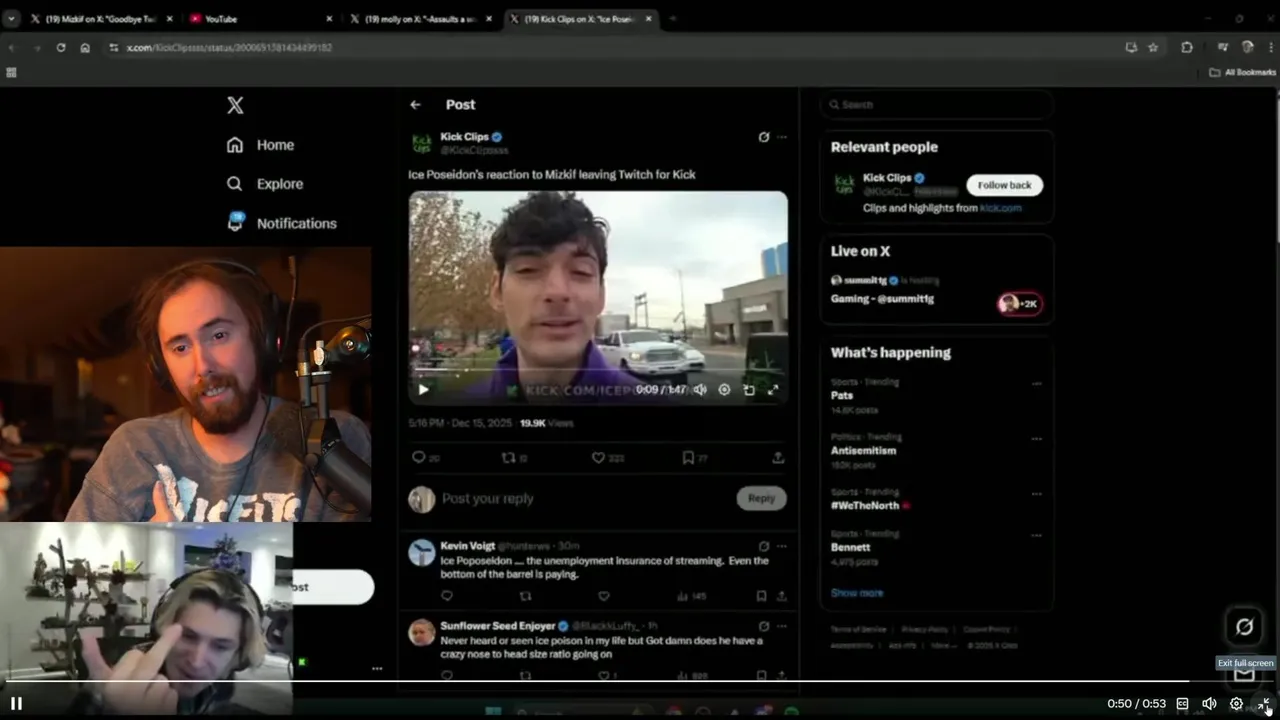This screenshot has width=1280, height=720.
Task: Open the Kick Clips avatar on the post
Action: point(422,143)
